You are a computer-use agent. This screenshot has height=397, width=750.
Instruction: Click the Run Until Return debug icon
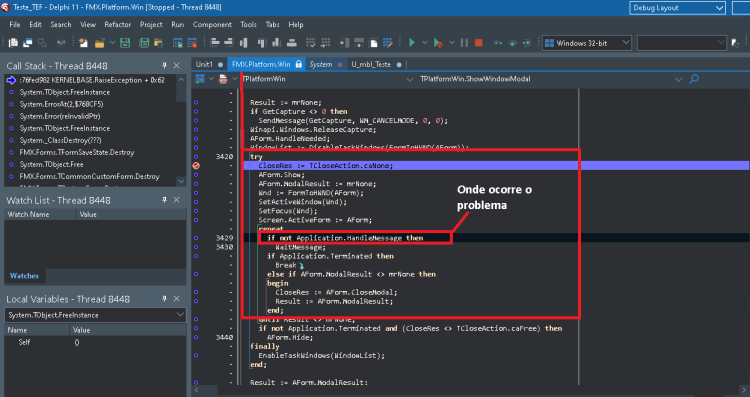pos(527,43)
